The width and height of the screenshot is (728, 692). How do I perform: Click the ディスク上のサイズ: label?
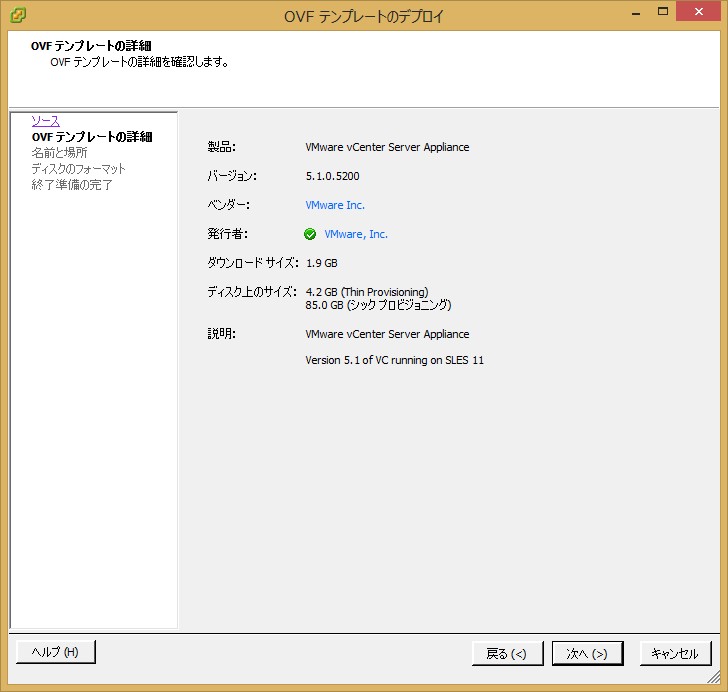(252, 292)
